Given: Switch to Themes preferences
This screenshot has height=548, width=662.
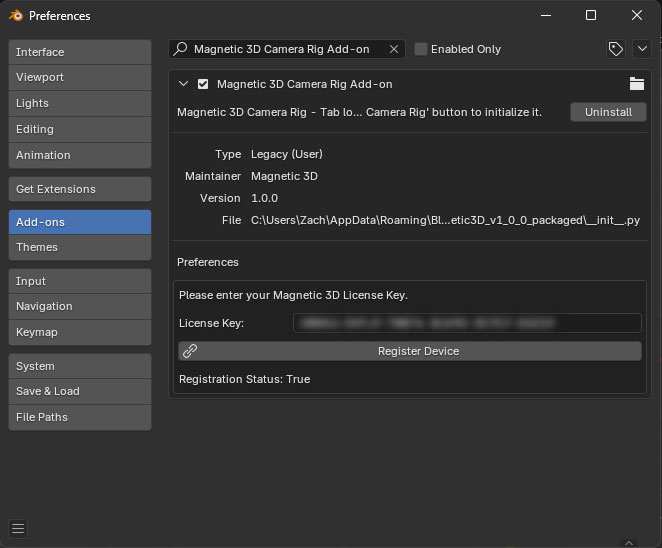Looking at the screenshot, I should pyautogui.click(x=80, y=247).
